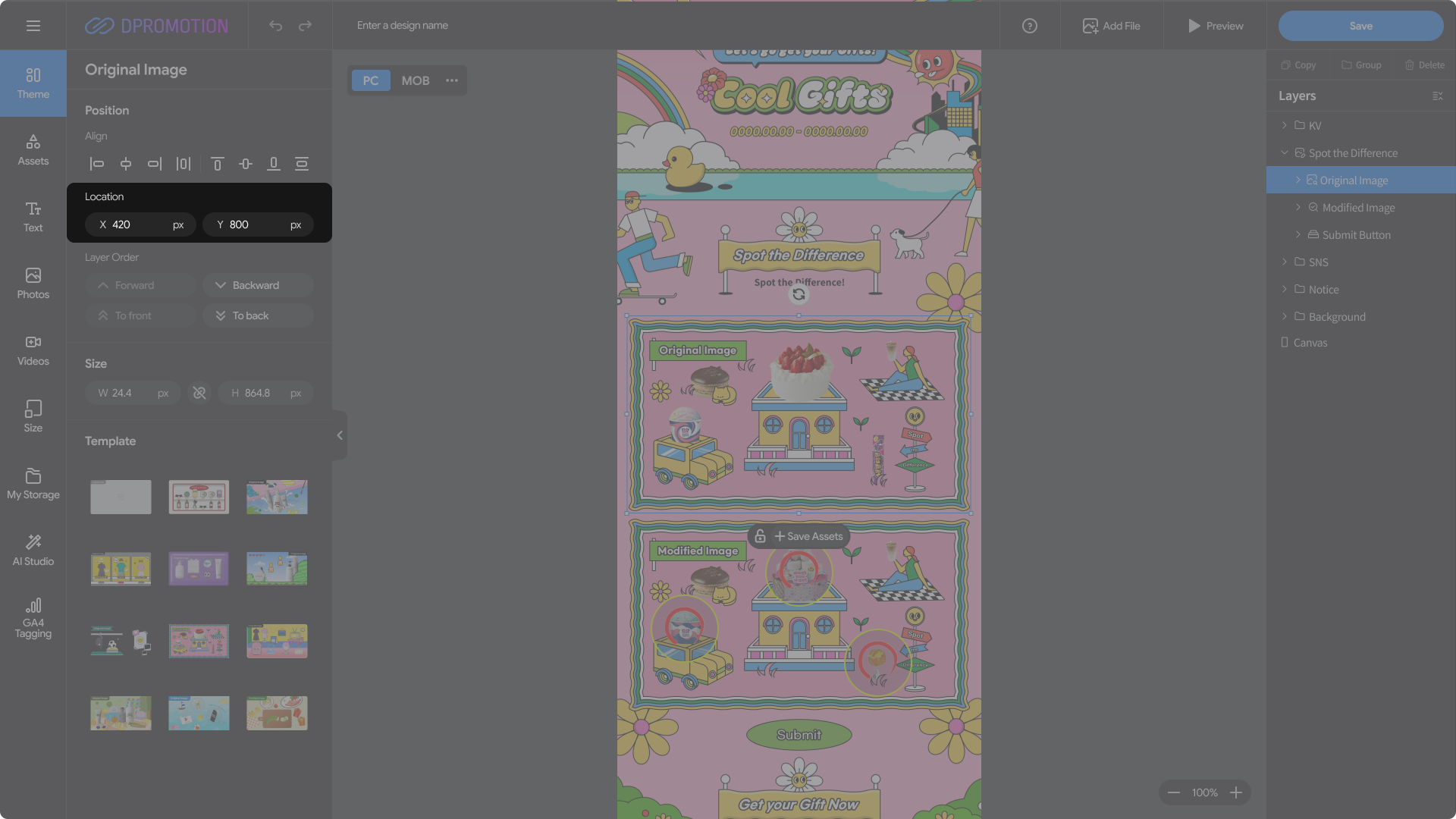This screenshot has height=819, width=1456.
Task: Click the To back button
Action: point(258,315)
